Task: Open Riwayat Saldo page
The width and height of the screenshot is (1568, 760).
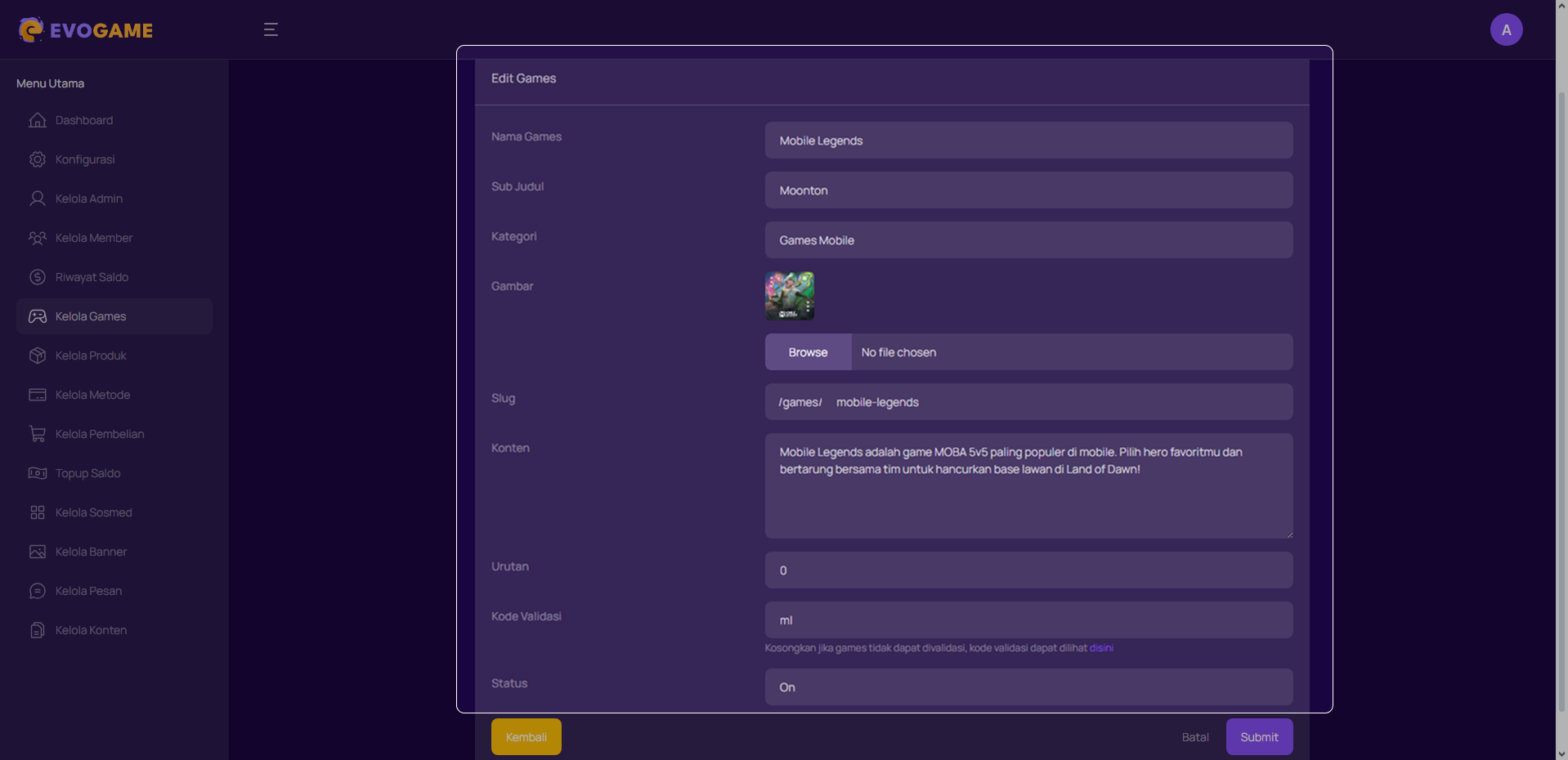Action: coord(114,277)
